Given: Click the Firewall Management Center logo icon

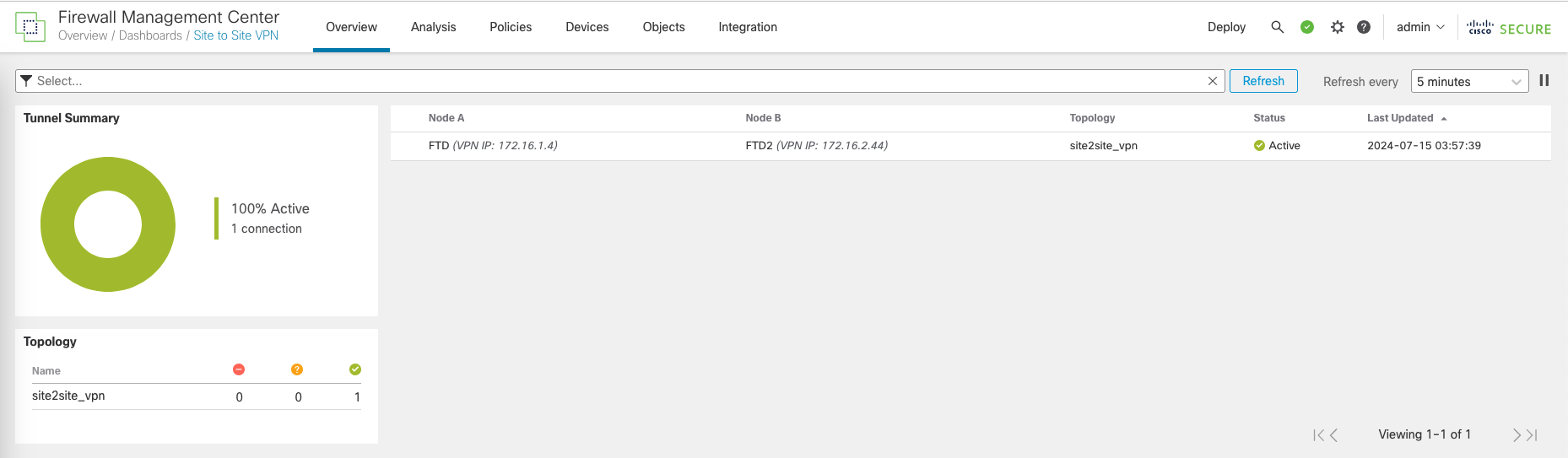Looking at the screenshot, I should pos(30,27).
